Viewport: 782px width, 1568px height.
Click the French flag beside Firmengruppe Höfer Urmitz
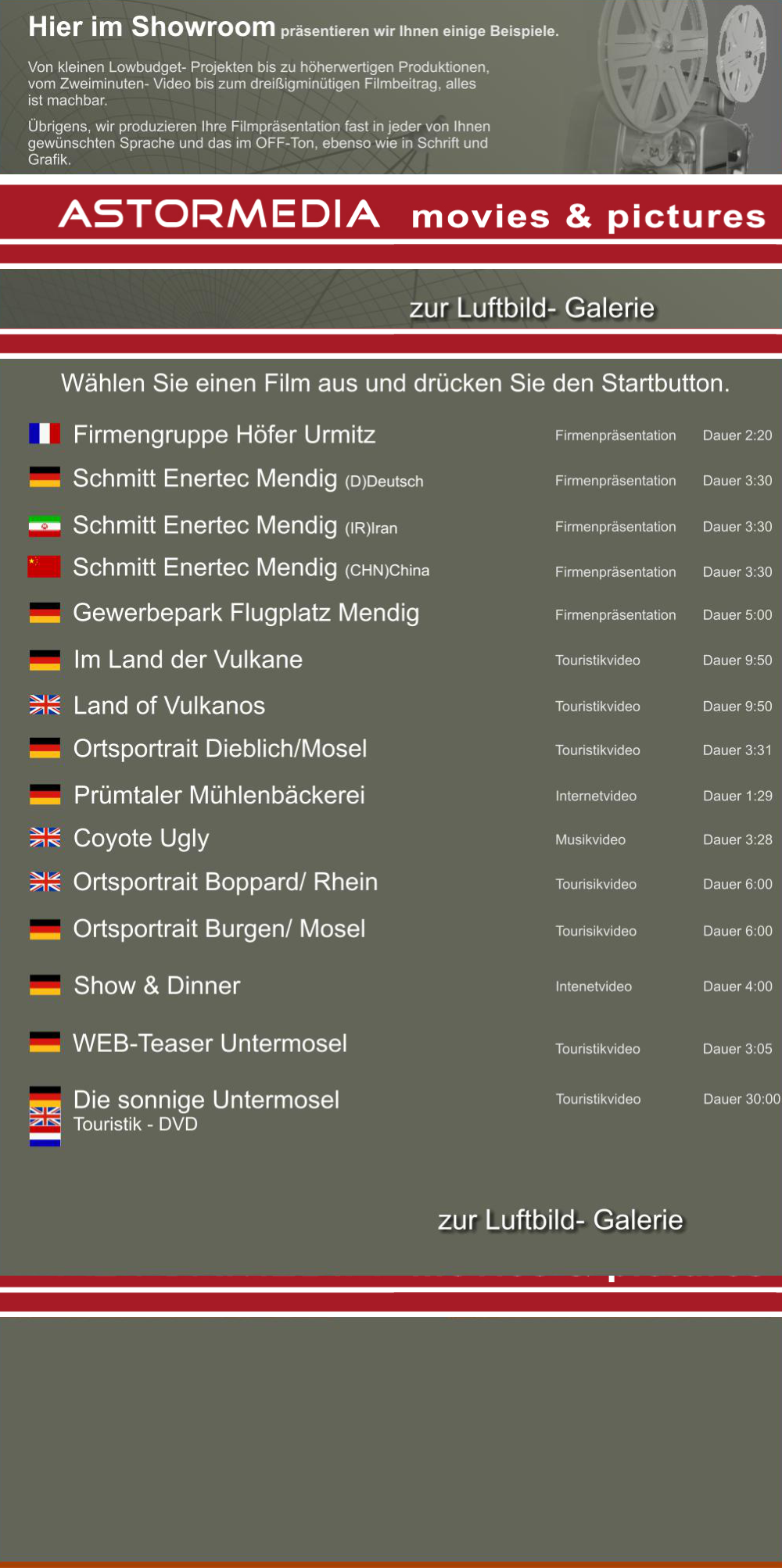coord(45,434)
